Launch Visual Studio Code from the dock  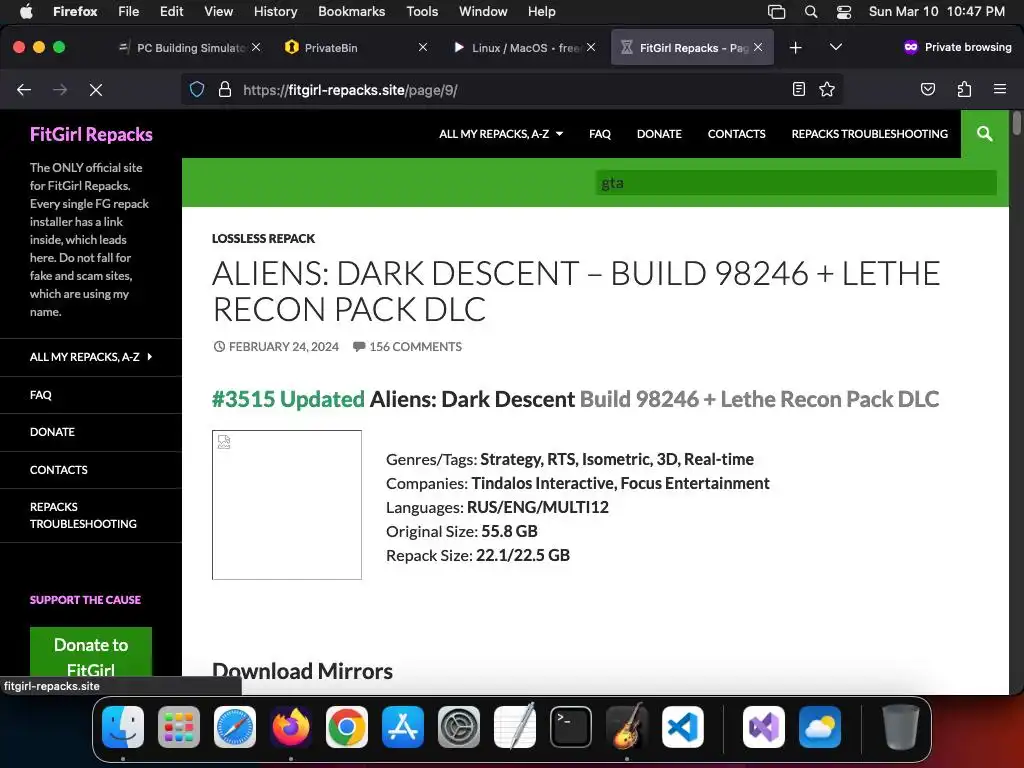(682, 727)
